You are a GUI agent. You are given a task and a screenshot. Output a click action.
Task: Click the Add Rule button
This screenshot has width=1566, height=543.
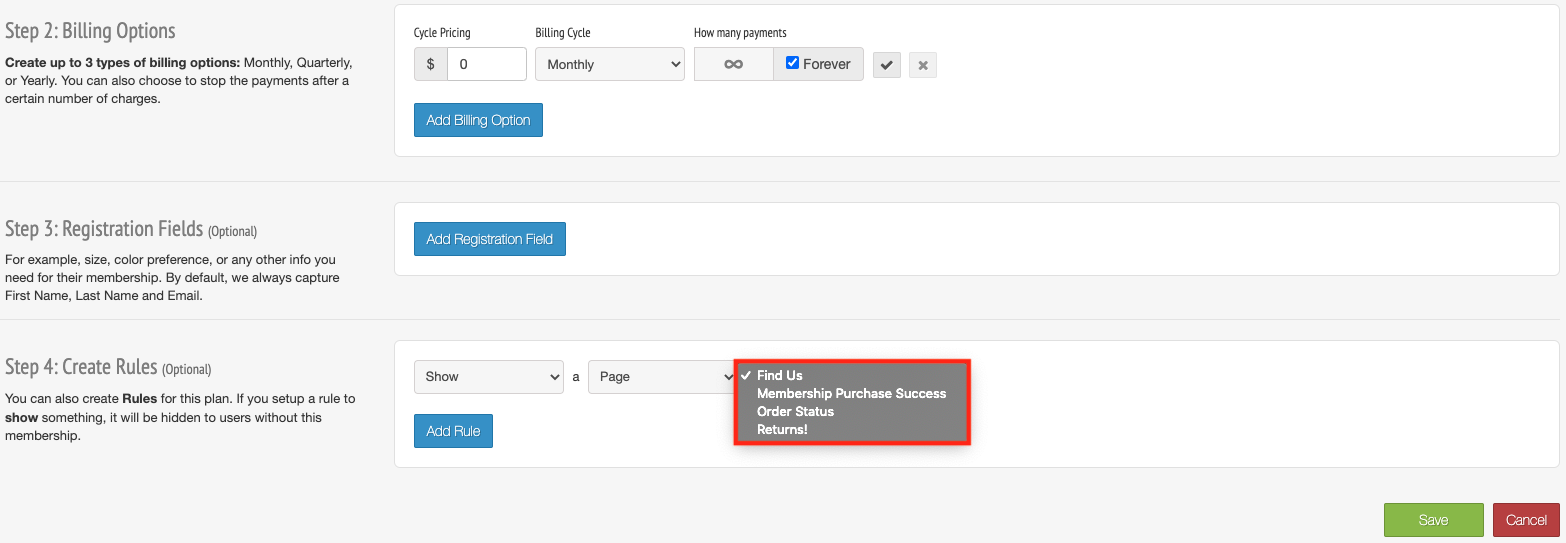[x=453, y=431]
